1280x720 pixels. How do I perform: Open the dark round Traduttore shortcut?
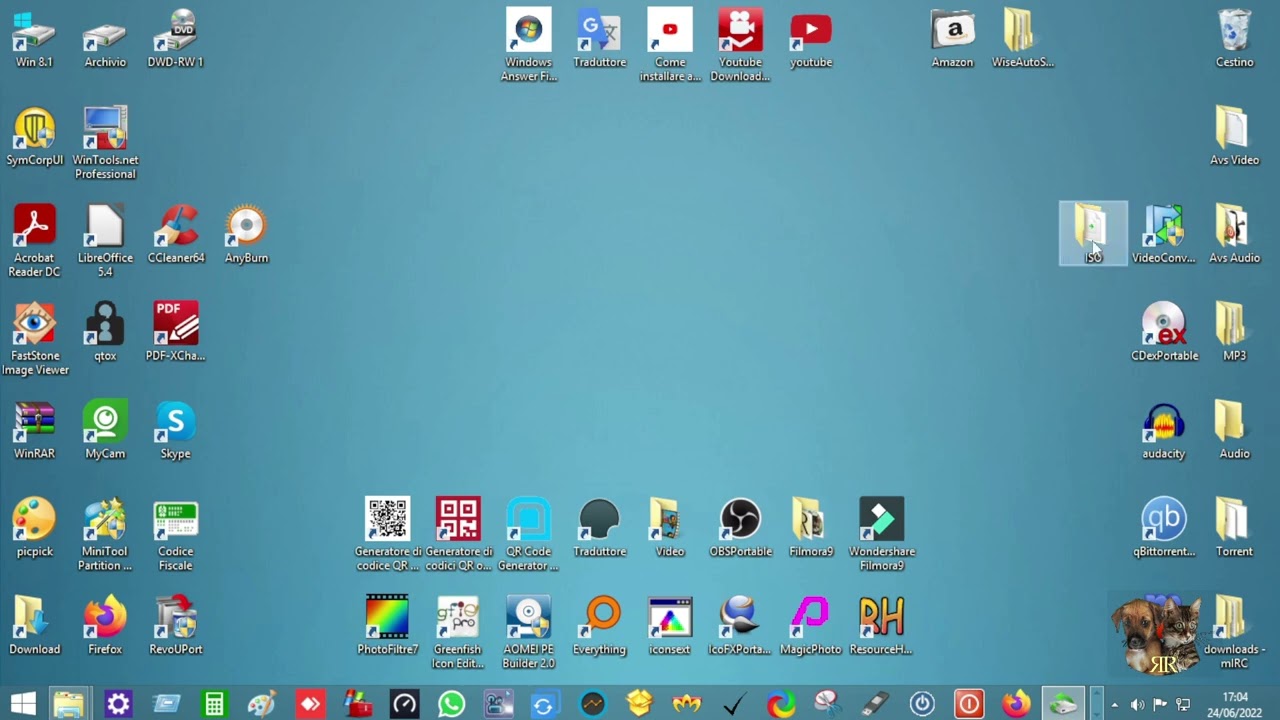click(599, 529)
